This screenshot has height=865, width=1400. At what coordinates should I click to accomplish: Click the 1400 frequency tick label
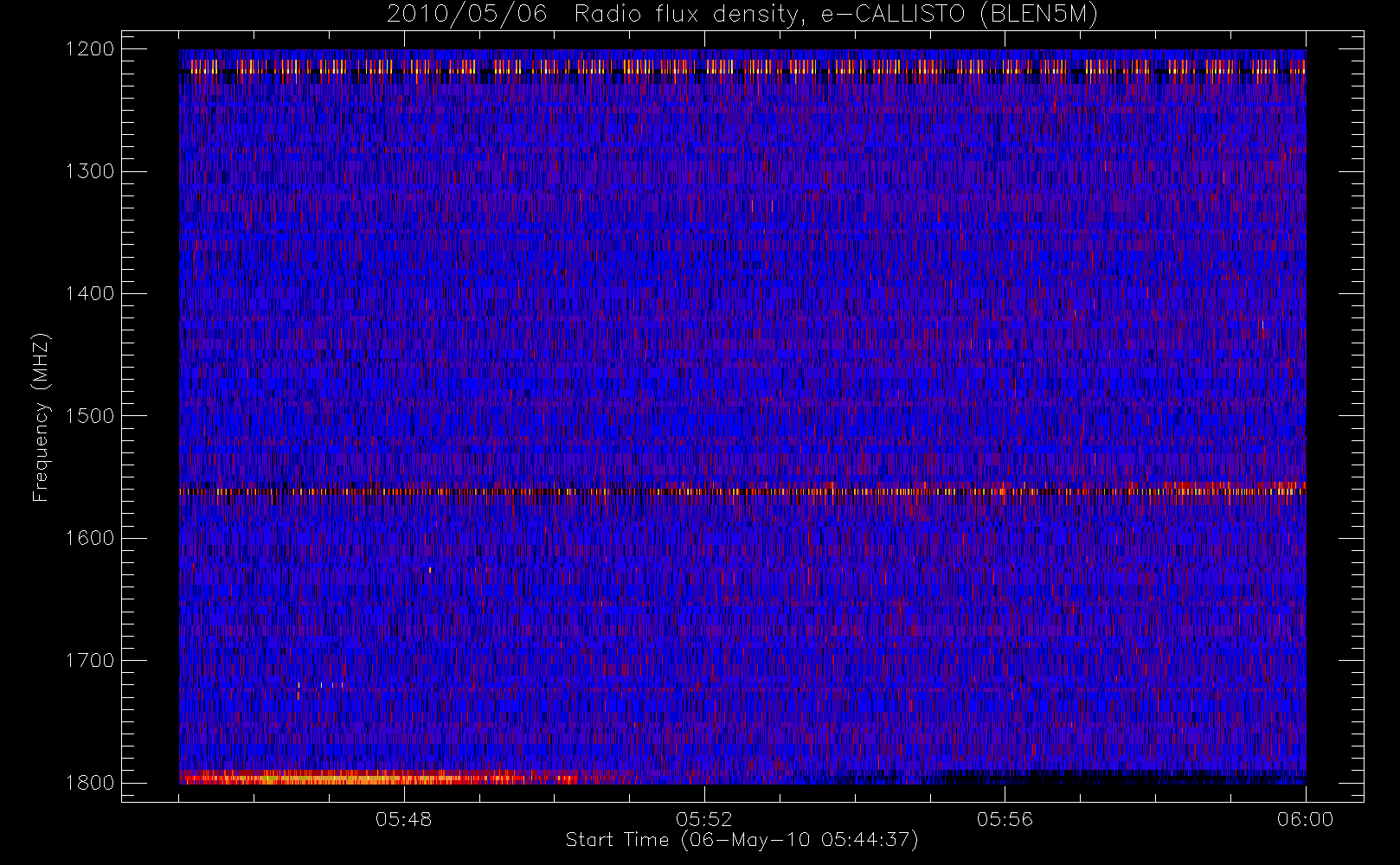click(x=90, y=293)
